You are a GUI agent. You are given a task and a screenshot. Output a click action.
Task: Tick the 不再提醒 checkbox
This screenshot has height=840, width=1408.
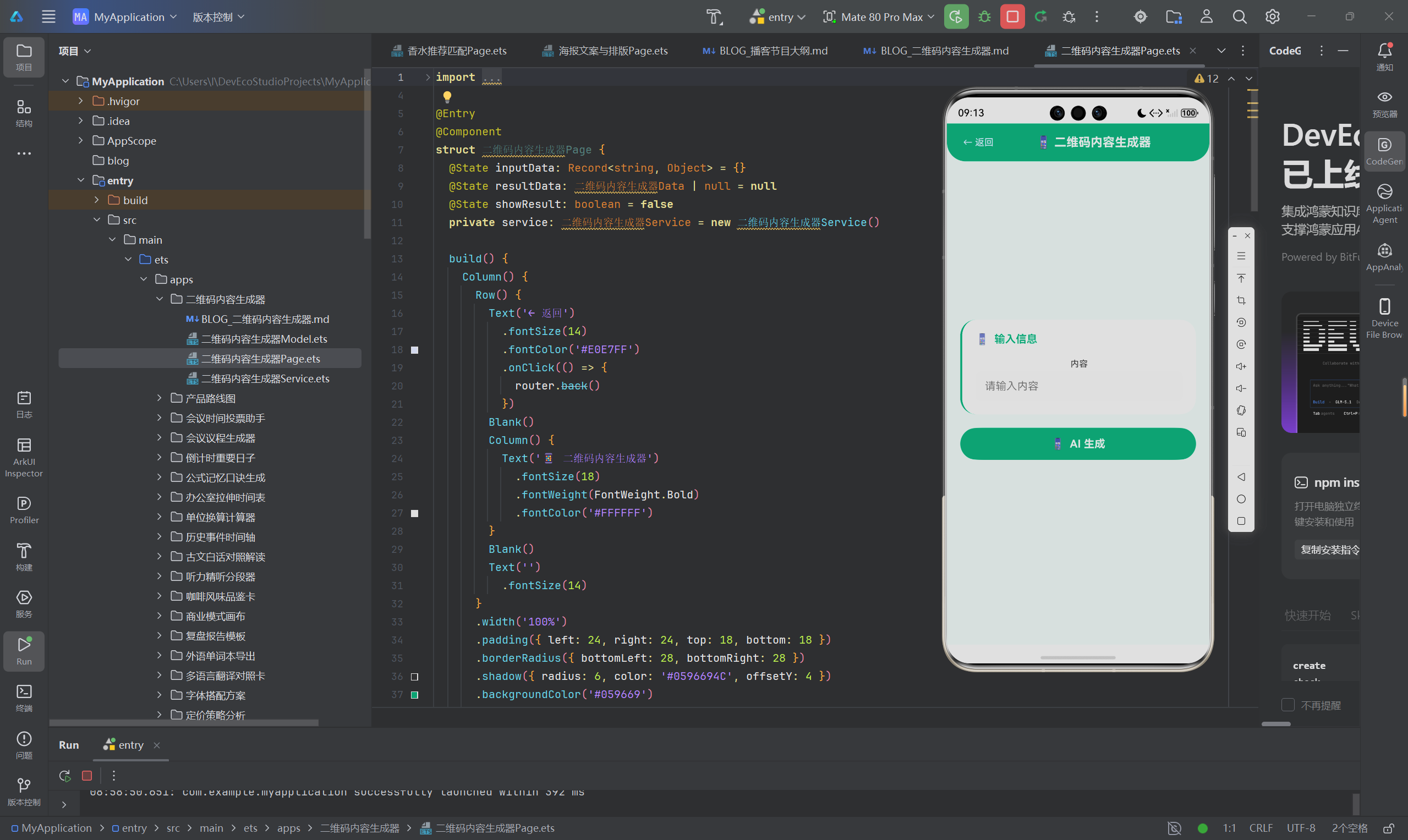coord(1288,705)
